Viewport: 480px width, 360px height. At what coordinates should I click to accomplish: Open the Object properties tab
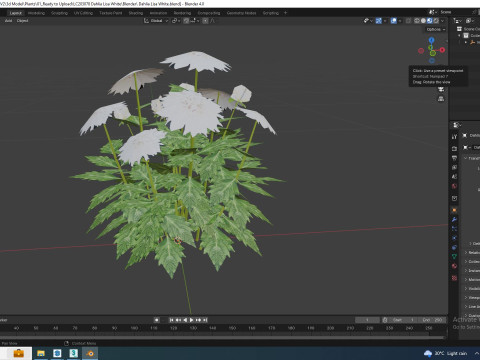pyautogui.click(x=454, y=210)
